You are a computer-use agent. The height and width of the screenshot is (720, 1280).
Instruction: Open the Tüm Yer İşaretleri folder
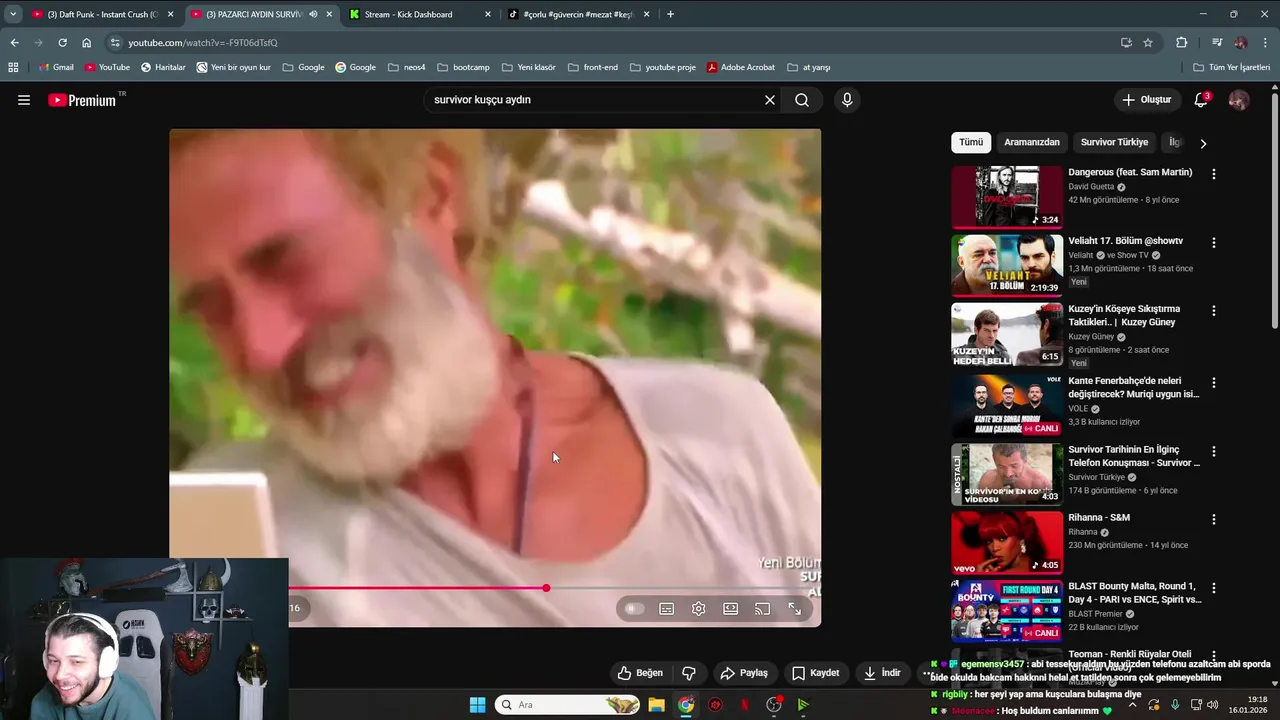pos(1232,67)
